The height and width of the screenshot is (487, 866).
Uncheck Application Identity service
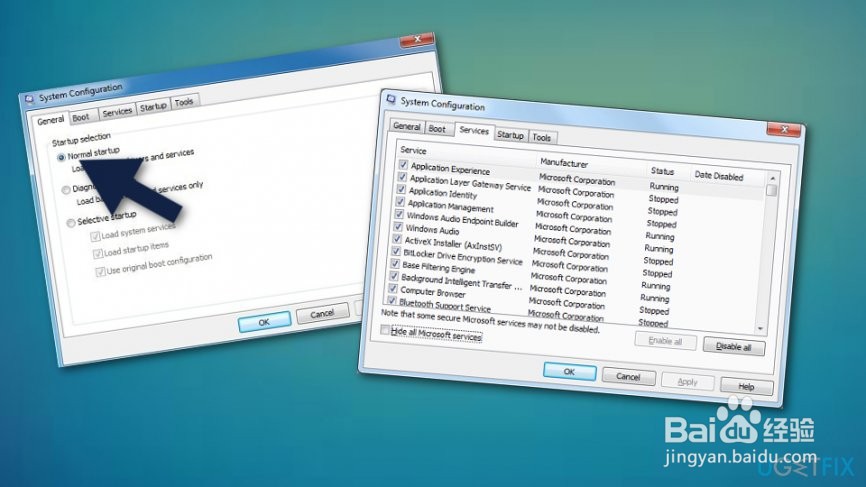tap(401, 189)
